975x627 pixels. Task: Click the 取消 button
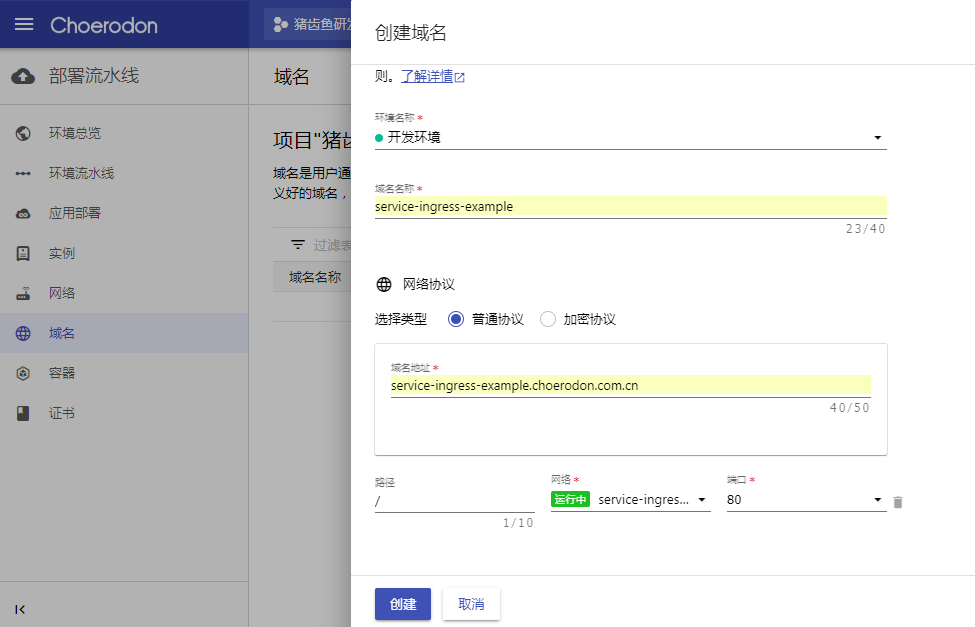tap(471, 604)
